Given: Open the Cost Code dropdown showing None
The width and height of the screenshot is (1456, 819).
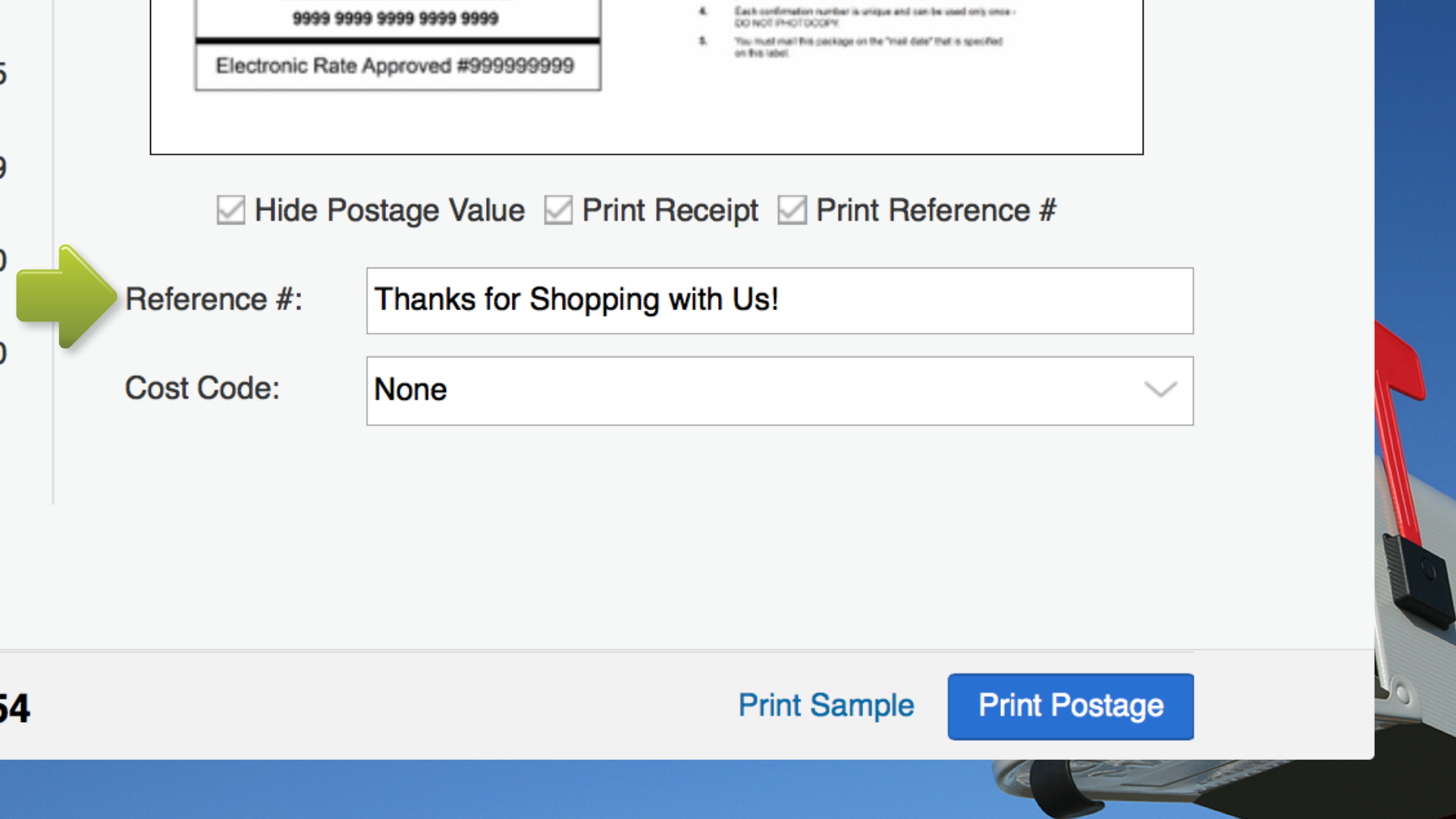Looking at the screenshot, I should (779, 391).
